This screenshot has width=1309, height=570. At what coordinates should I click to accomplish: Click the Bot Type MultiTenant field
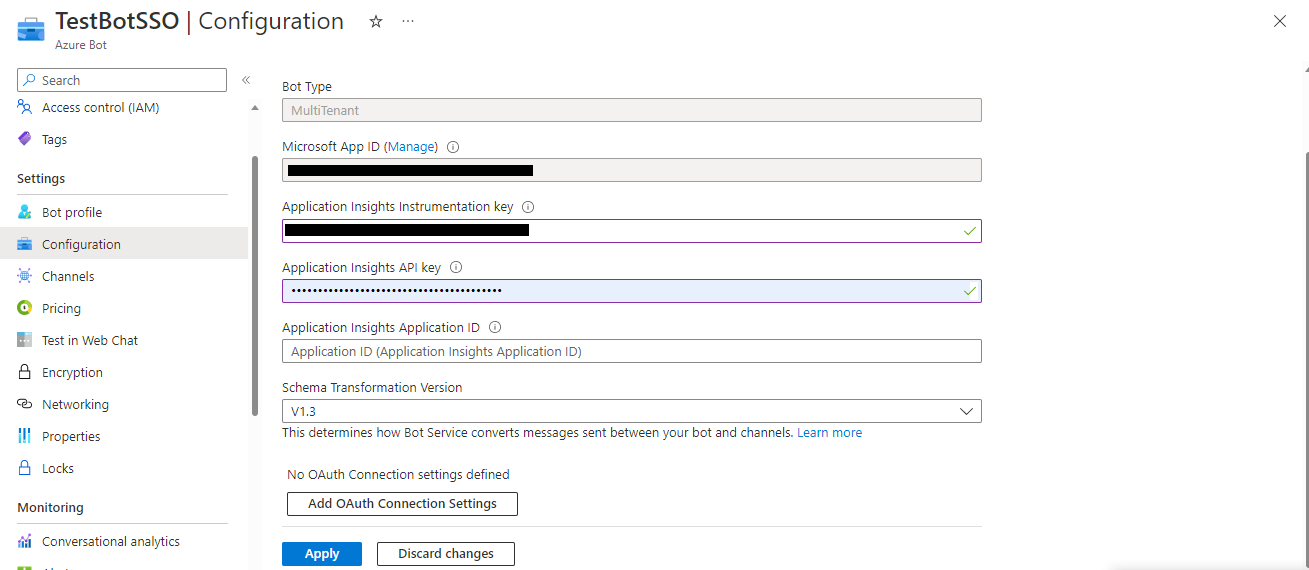(631, 110)
